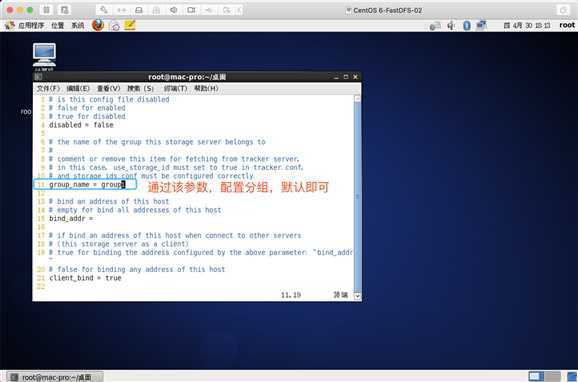Click the VM camera device icon
This screenshot has width=578, height=382.
tap(191, 10)
